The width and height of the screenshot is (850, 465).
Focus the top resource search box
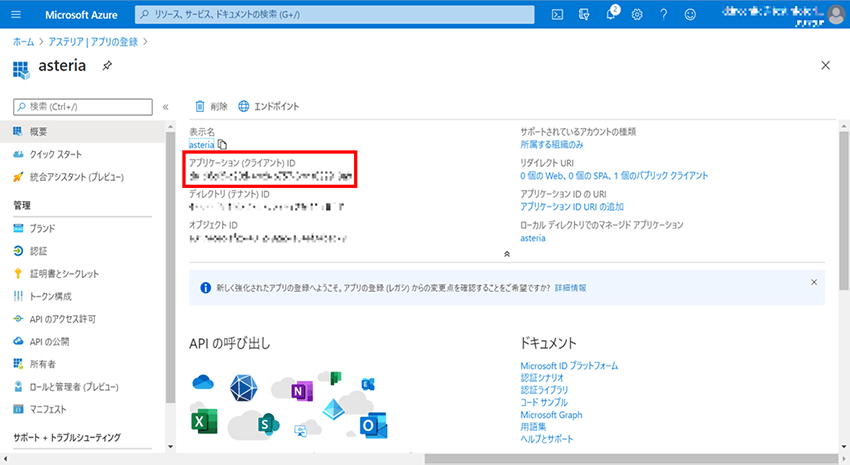pos(334,15)
